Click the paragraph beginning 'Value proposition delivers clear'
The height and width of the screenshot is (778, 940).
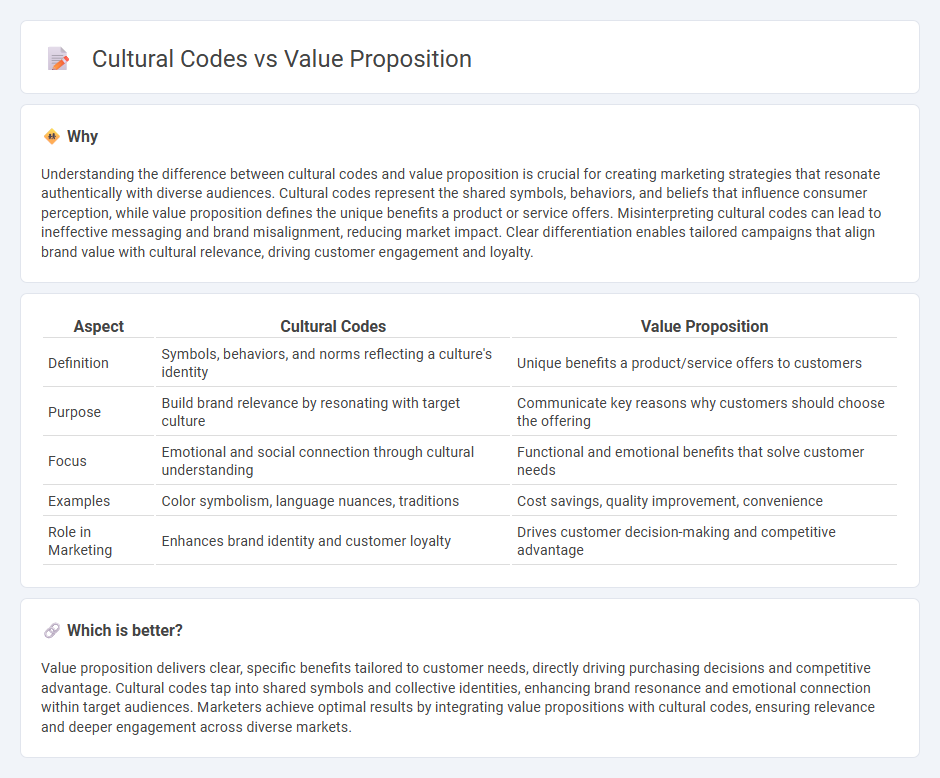458,697
